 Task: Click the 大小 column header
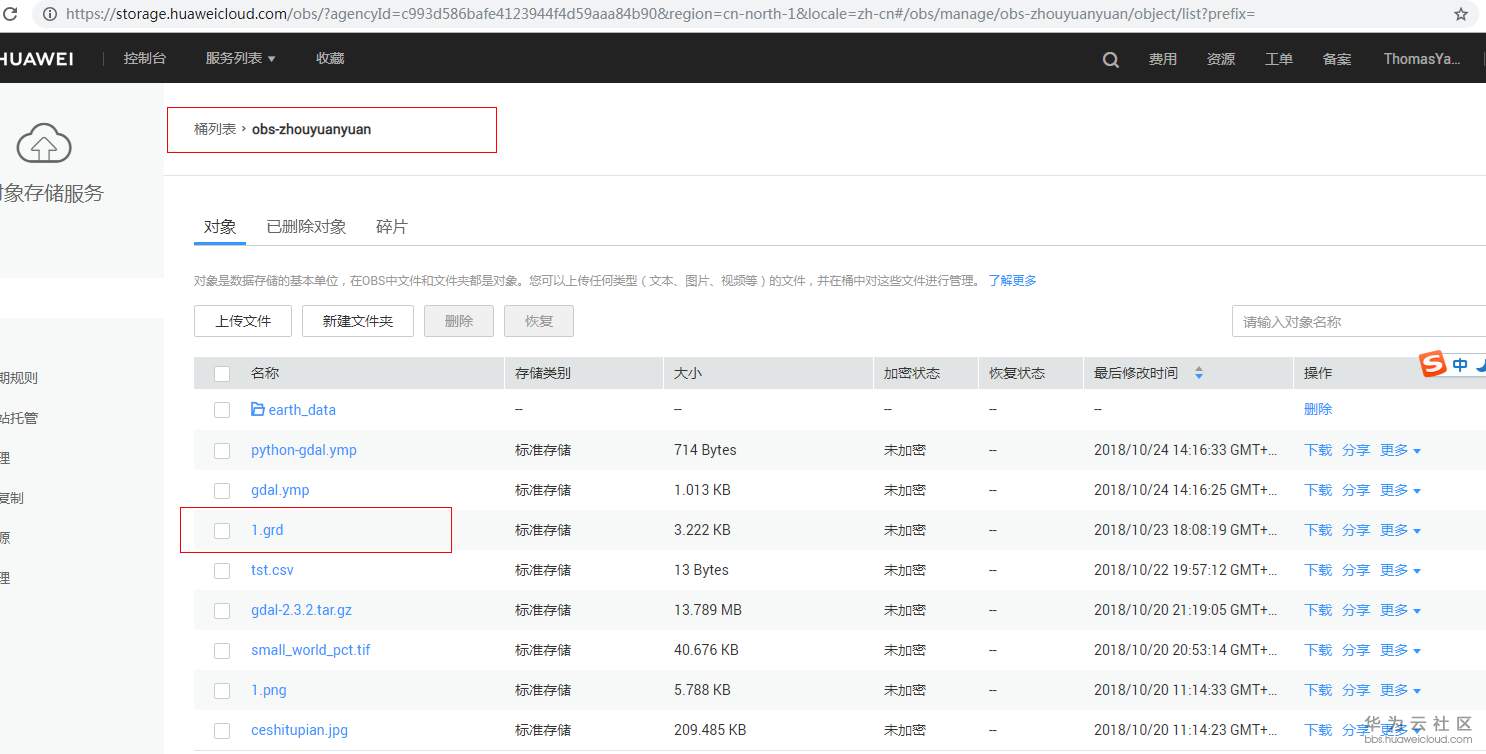[688, 373]
